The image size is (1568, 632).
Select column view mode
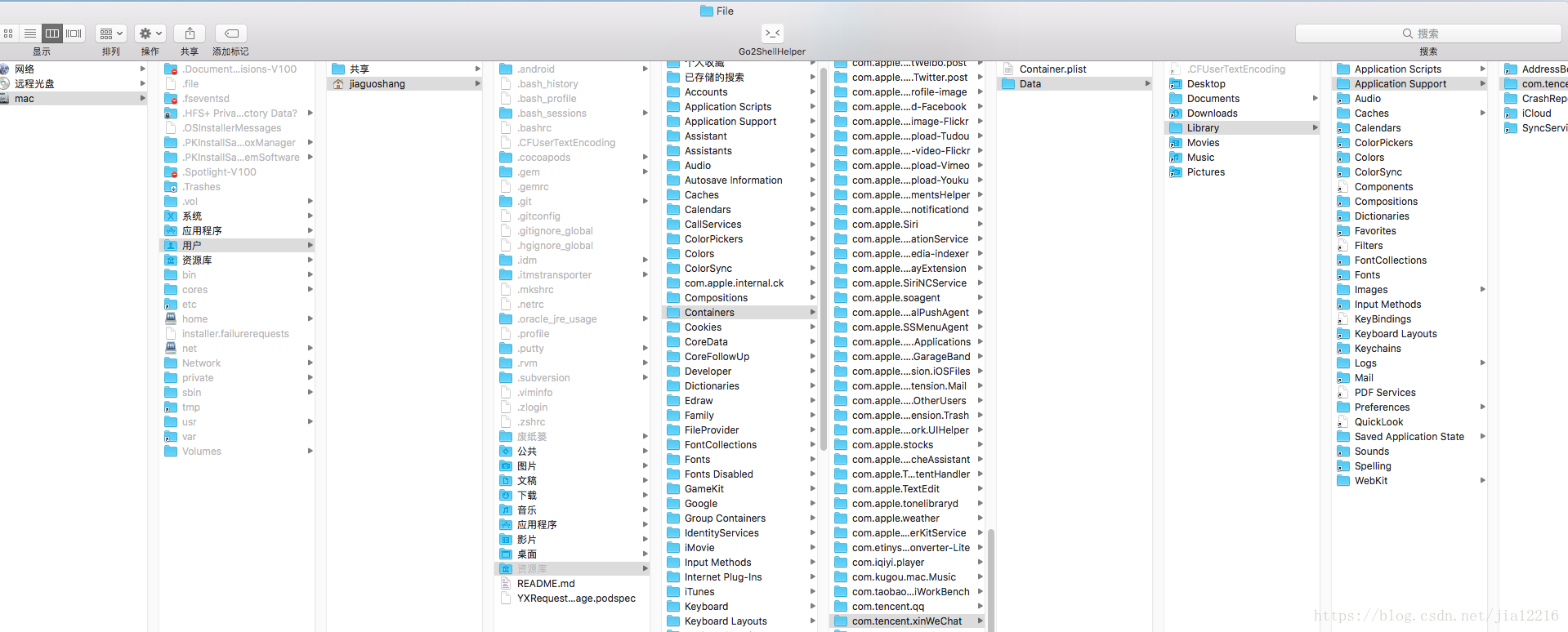(x=52, y=33)
